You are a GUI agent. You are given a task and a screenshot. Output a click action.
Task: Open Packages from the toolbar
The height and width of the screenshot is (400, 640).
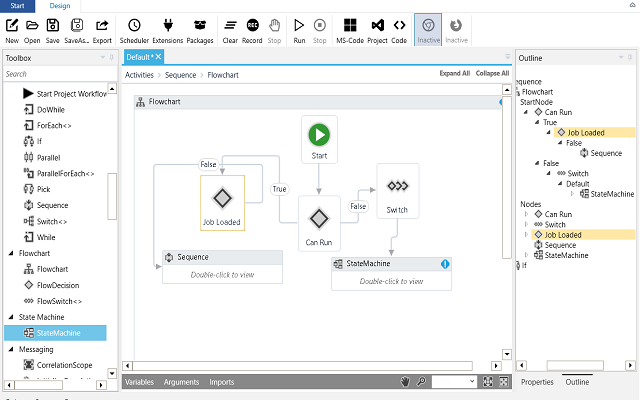tap(200, 27)
